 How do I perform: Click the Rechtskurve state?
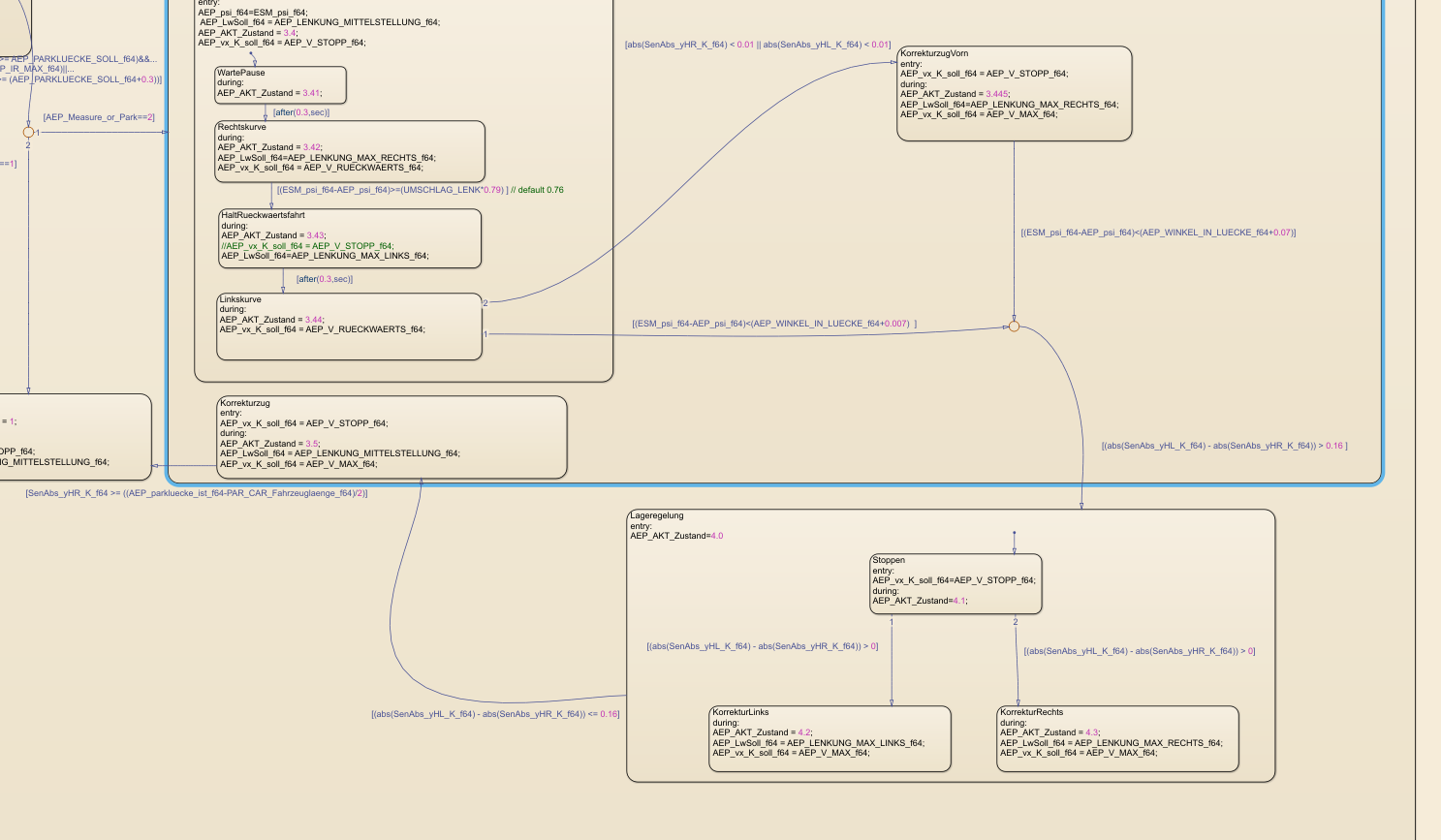pos(349,150)
